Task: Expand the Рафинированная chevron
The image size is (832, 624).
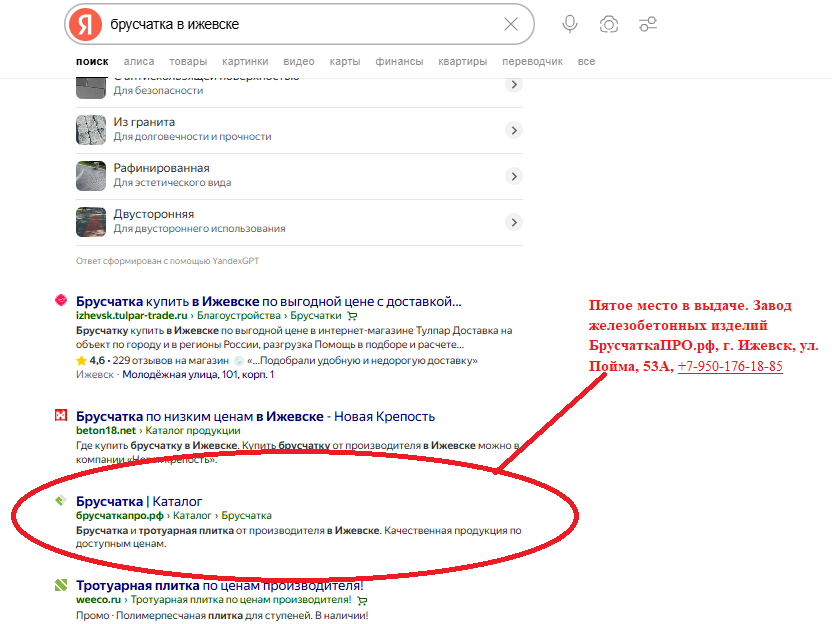Action: [x=514, y=176]
